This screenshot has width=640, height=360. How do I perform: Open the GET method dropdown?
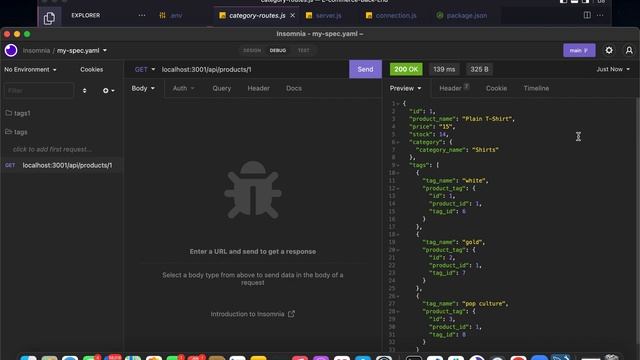click(145, 69)
